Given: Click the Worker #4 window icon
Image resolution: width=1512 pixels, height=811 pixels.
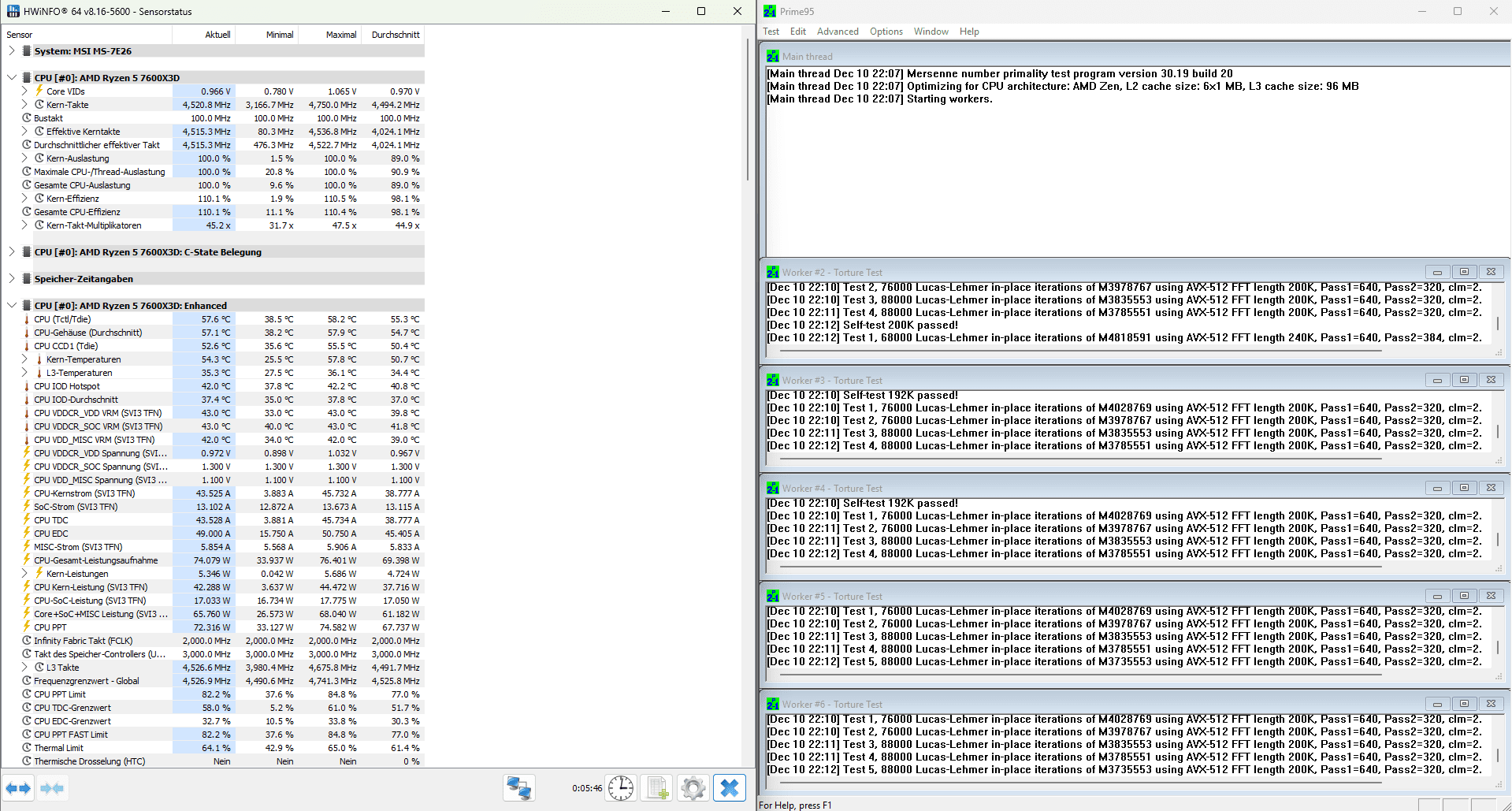Looking at the screenshot, I should coord(773,488).
